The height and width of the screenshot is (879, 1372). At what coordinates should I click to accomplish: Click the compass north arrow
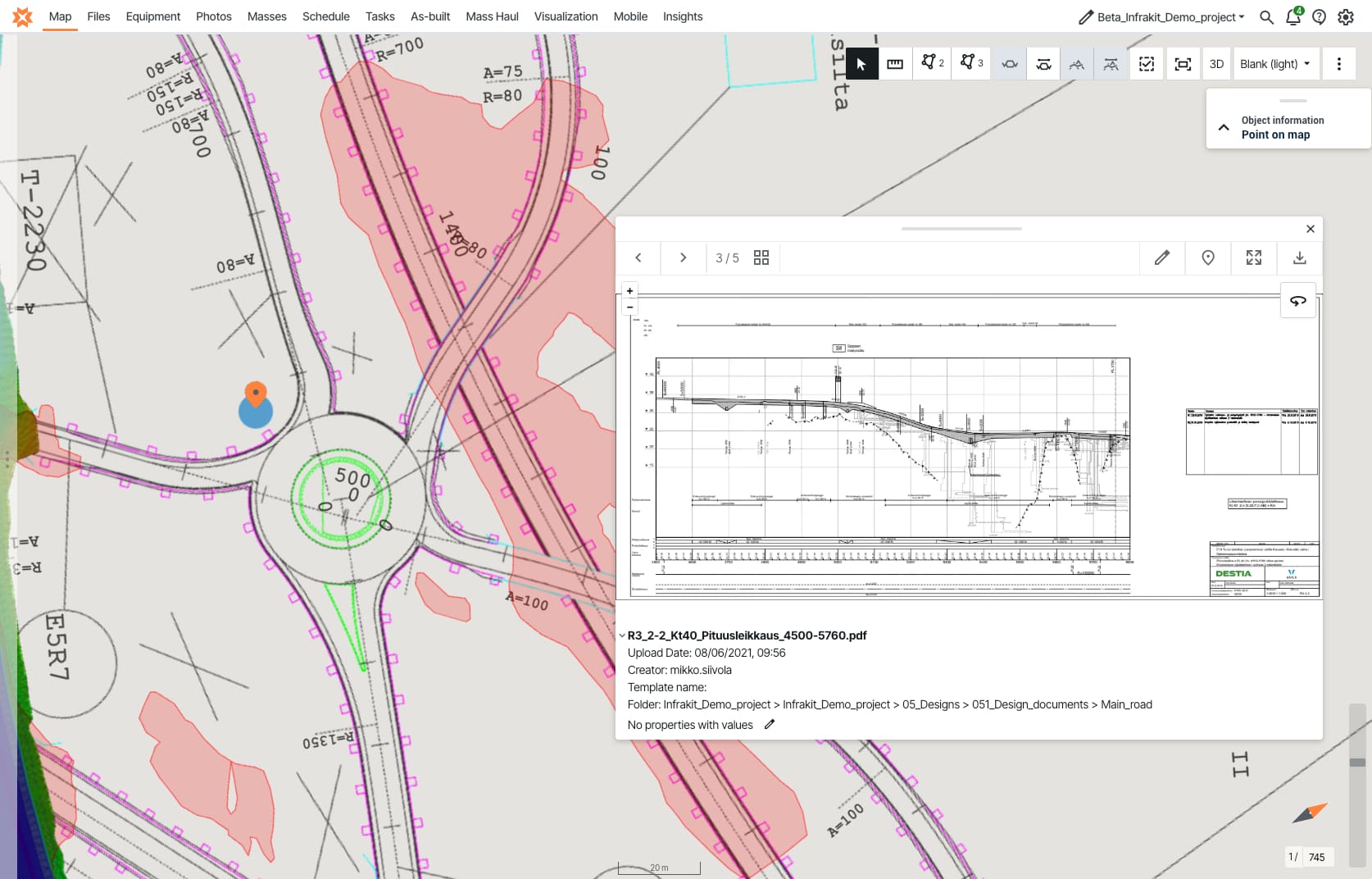point(1310,813)
